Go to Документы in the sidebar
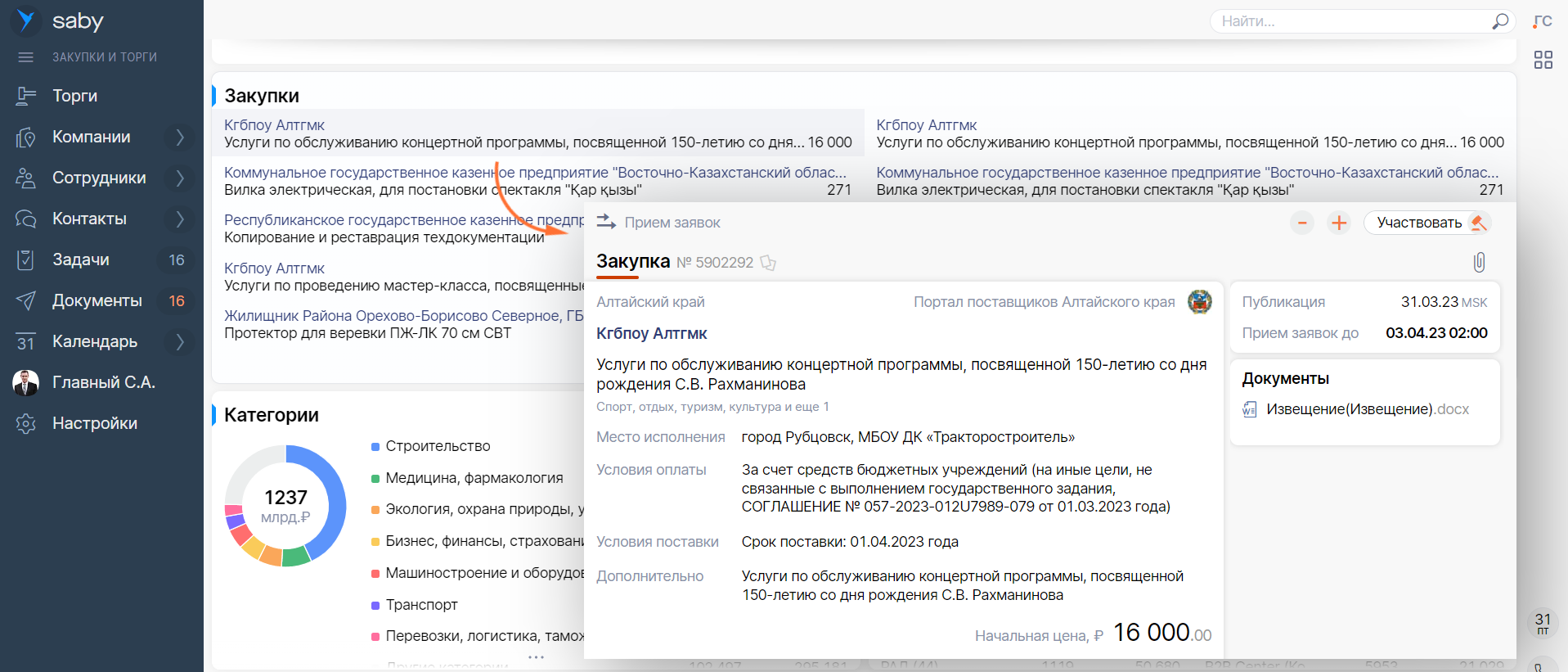The height and width of the screenshot is (672, 1568). 97,300
